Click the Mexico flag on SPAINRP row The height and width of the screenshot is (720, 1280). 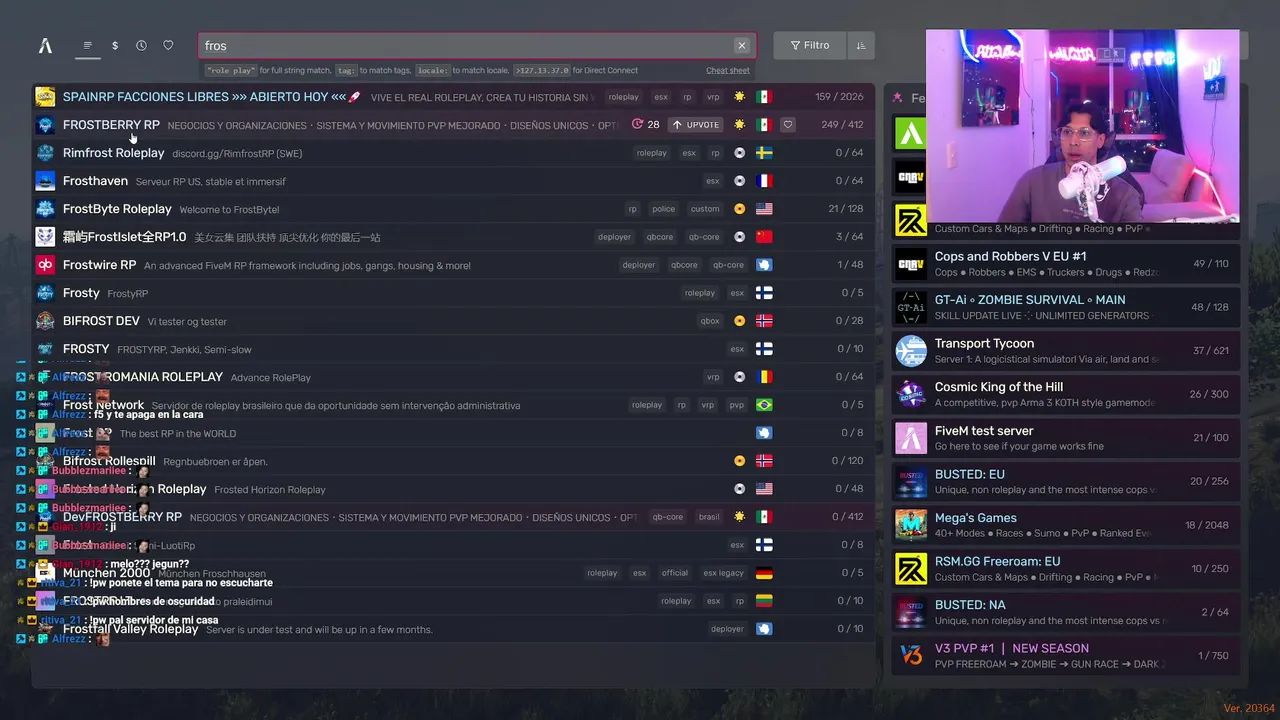coord(764,97)
